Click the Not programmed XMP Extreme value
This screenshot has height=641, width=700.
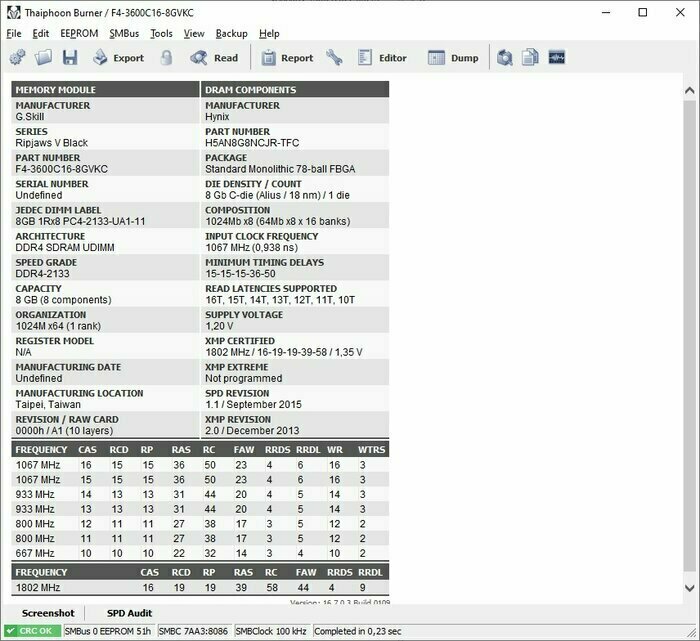coord(244,378)
